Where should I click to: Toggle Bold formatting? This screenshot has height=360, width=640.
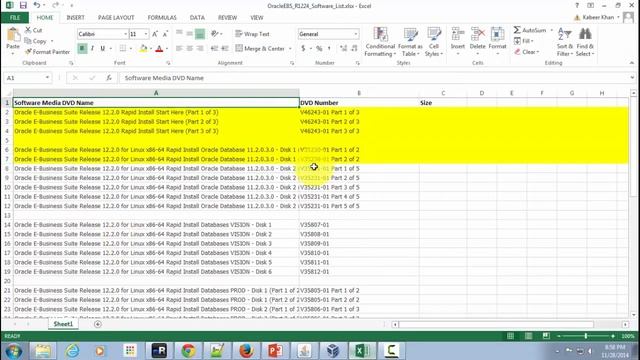point(82,49)
